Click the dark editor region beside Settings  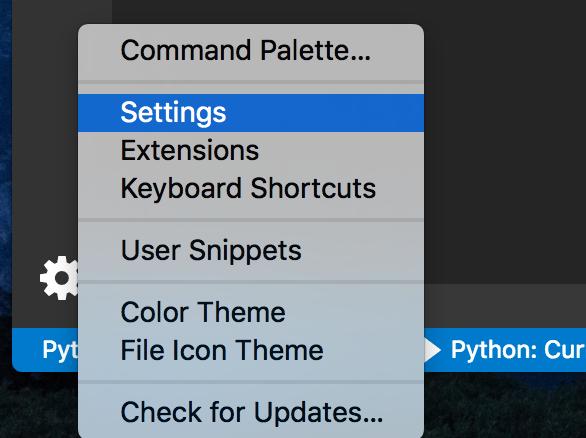point(505,113)
